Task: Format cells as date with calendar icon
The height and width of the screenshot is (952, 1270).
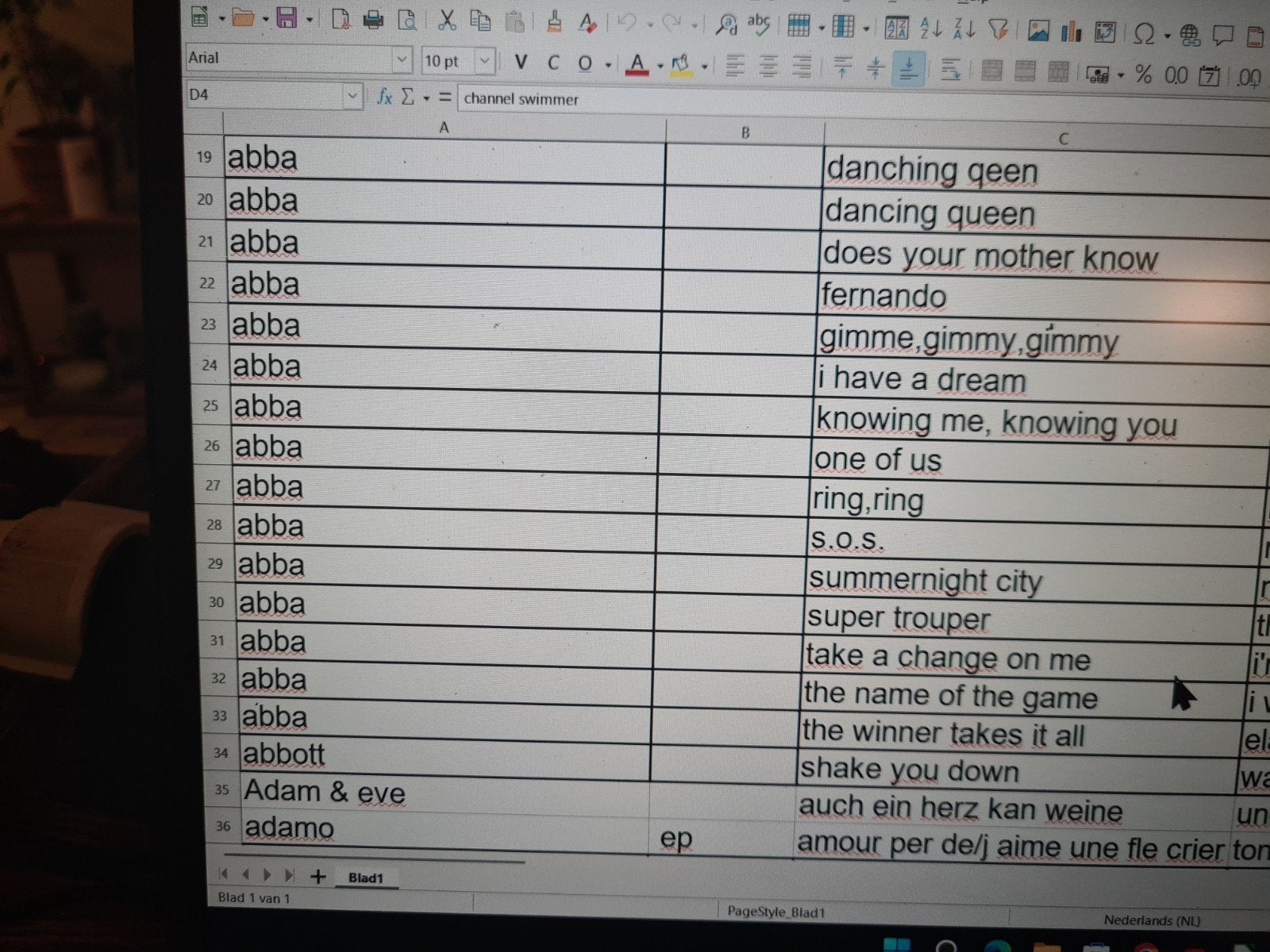Action: [1209, 76]
